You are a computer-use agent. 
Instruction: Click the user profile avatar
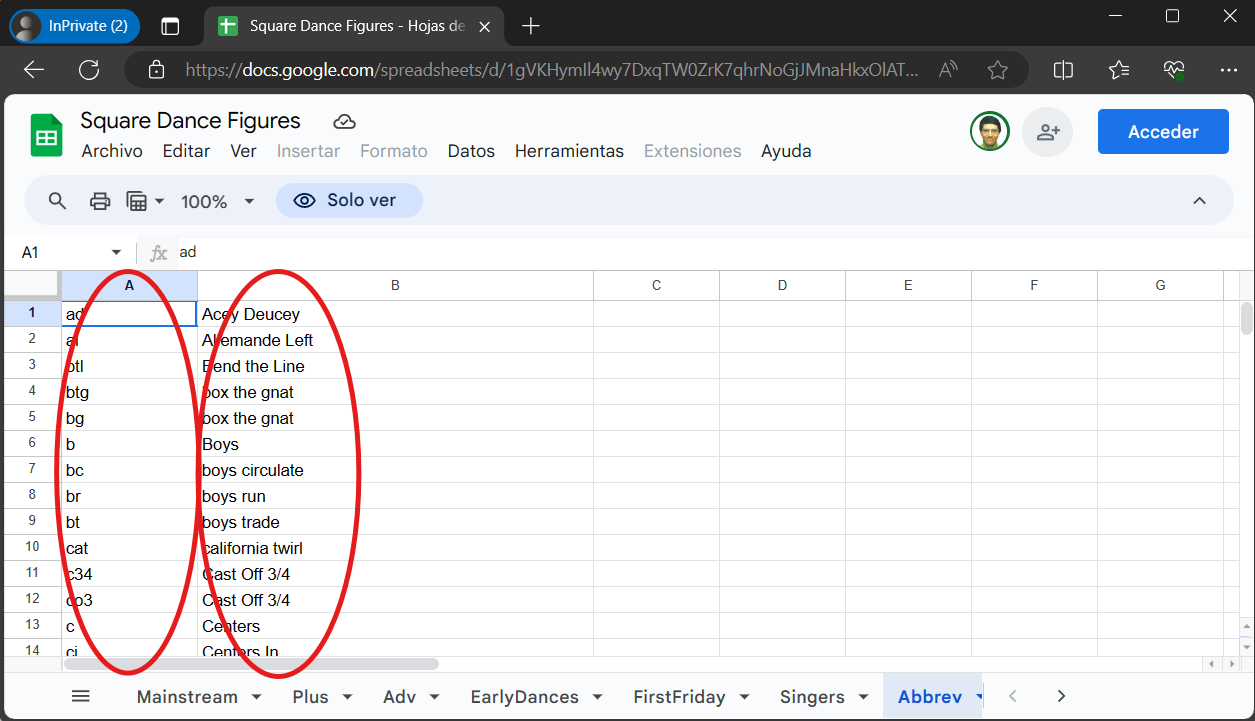click(x=990, y=131)
